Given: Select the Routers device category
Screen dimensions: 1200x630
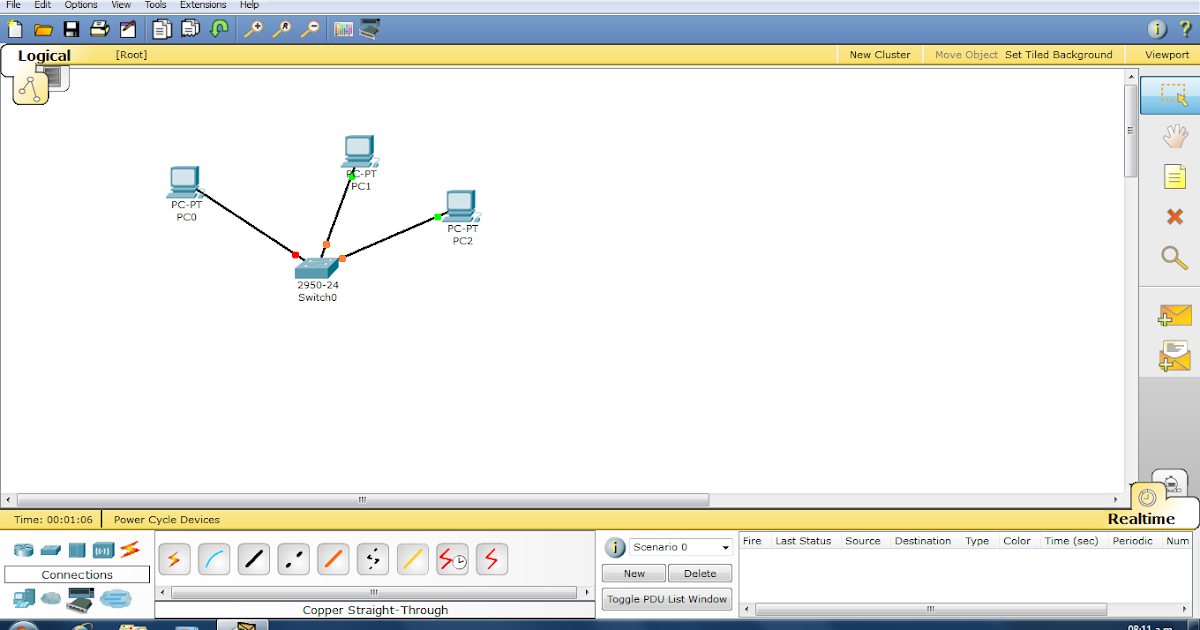Looking at the screenshot, I should click(x=22, y=549).
